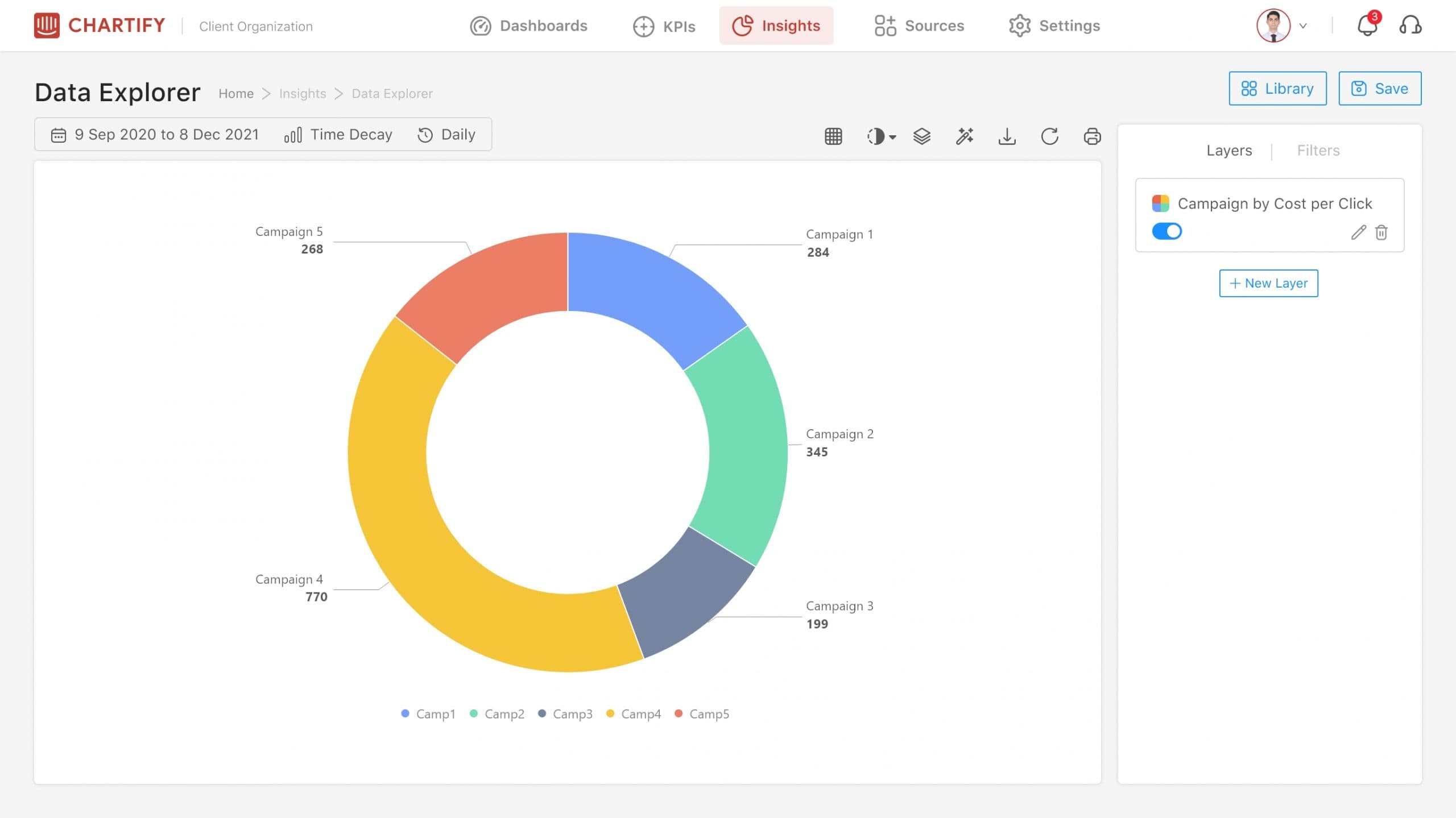Switch to the Layers tab
The height and width of the screenshot is (818, 1456).
(x=1229, y=151)
